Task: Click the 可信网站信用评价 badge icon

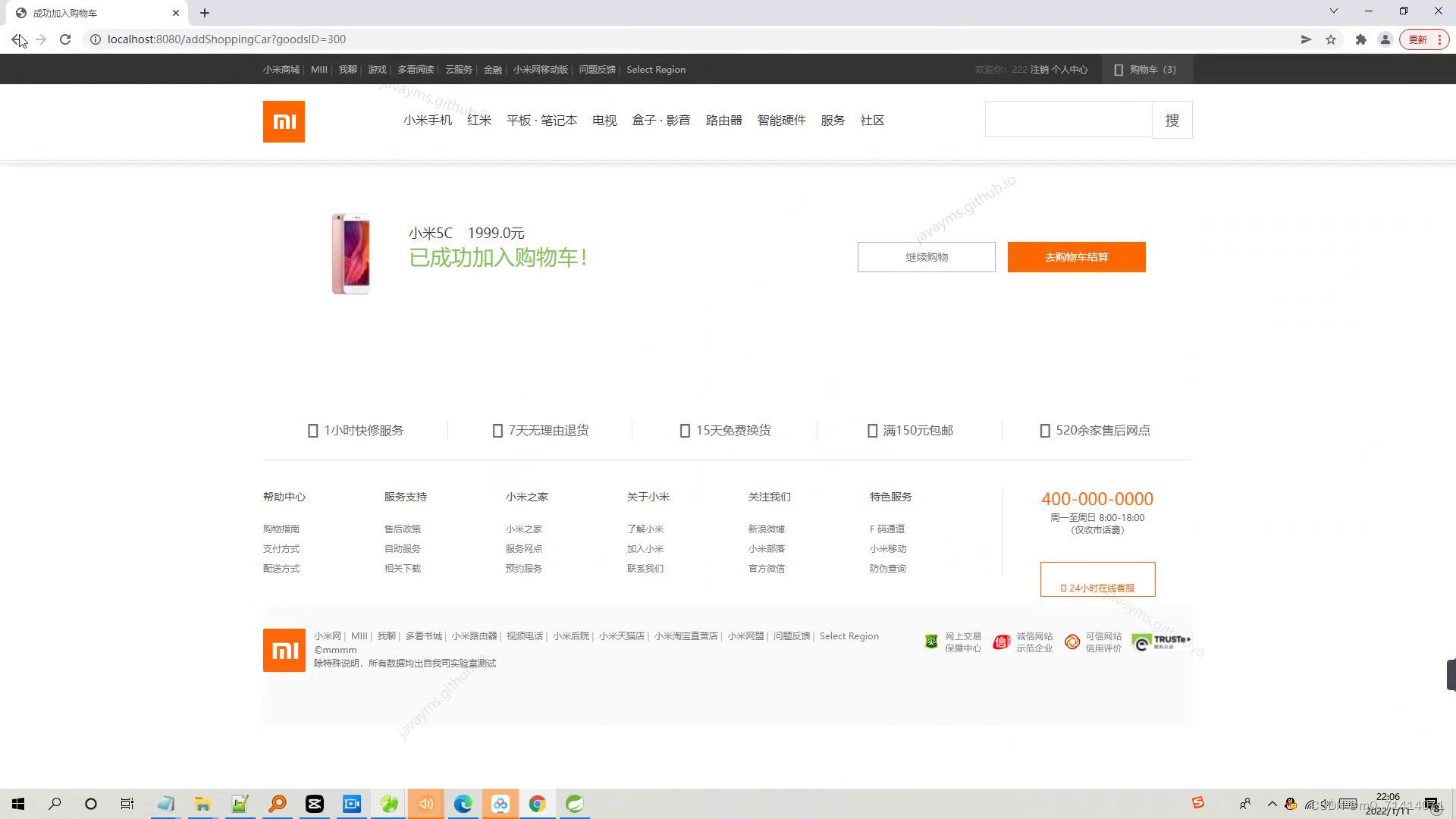Action: point(1072,642)
